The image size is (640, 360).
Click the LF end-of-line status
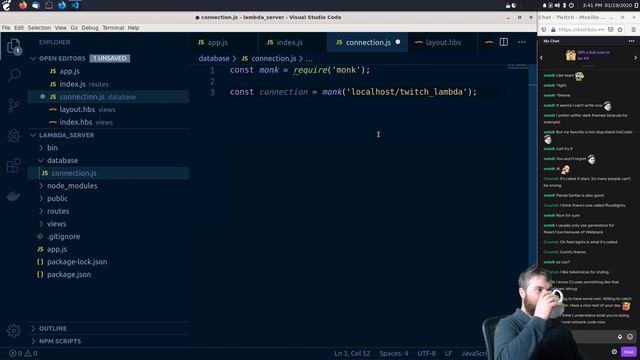tap(449, 353)
